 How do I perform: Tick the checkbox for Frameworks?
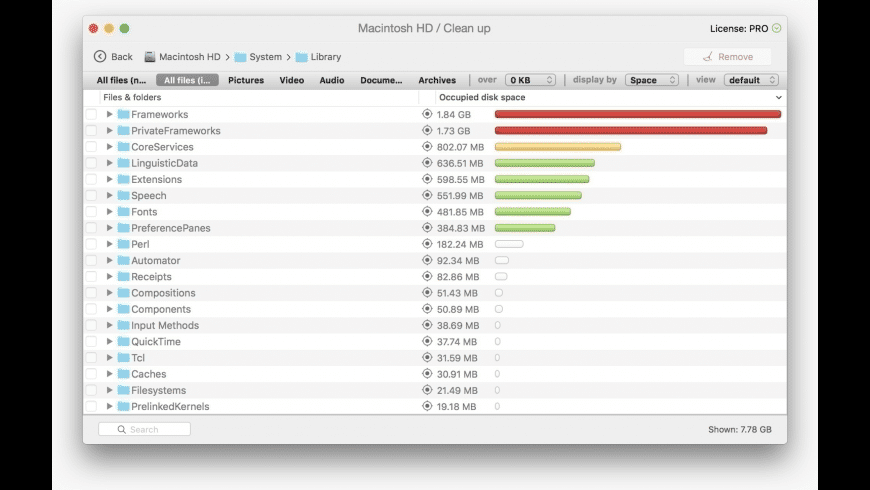point(92,114)
